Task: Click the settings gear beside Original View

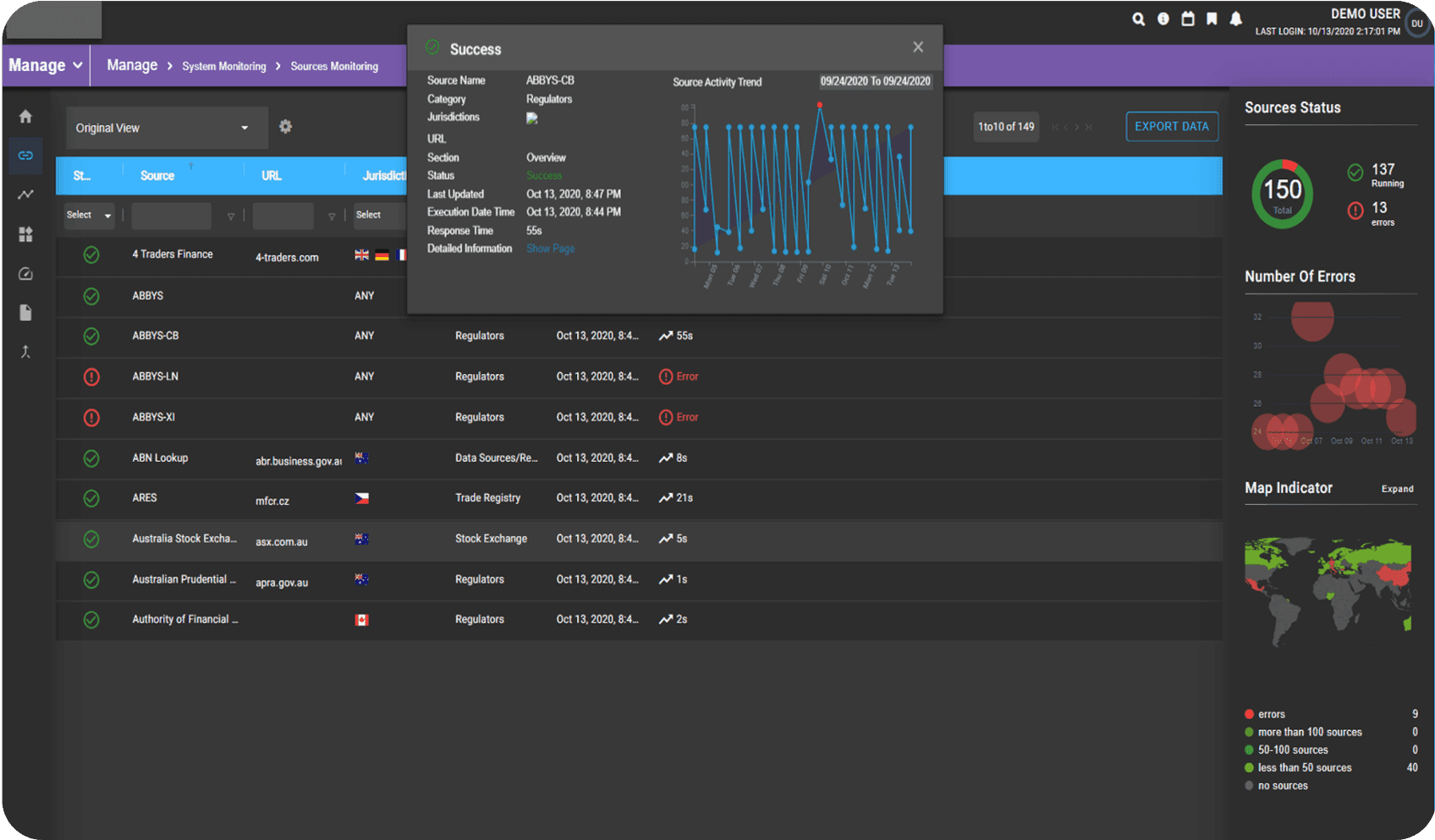Action: (285, 127)
